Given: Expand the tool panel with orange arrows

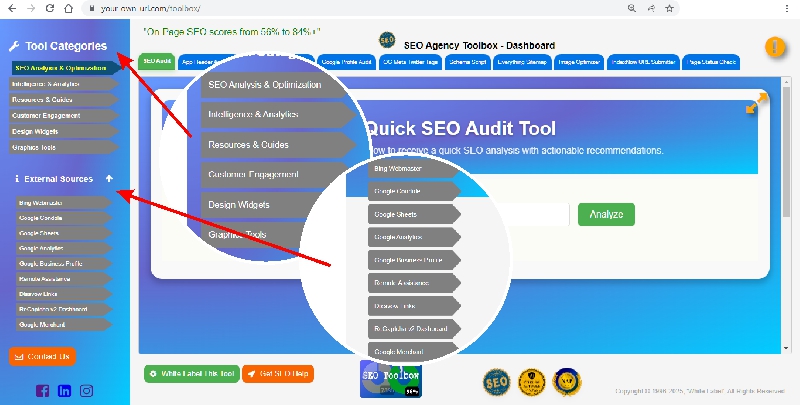Looking at the screenshot, I should (756, 103).
